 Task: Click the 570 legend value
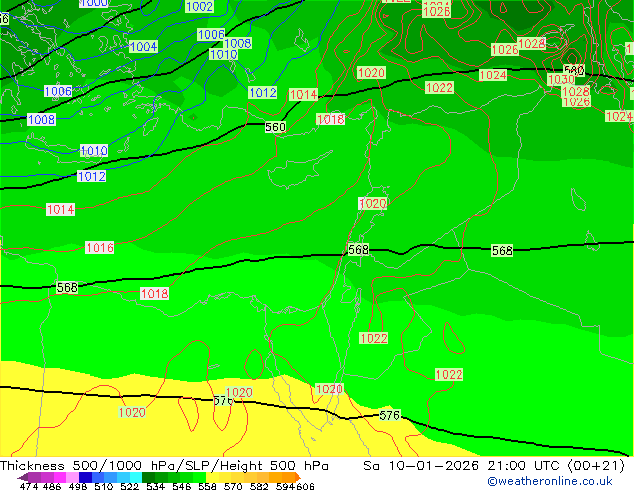click(233, 486)
